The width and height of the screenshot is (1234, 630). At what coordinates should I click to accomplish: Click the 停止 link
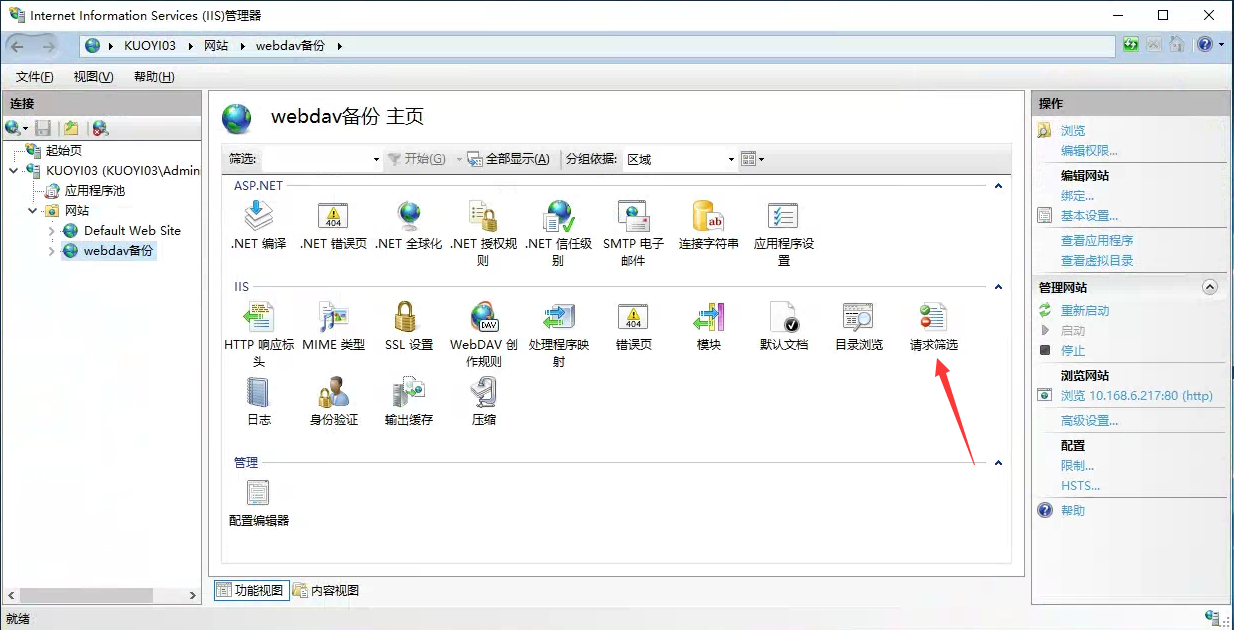pyautogui.click(x=1073, y=351)
